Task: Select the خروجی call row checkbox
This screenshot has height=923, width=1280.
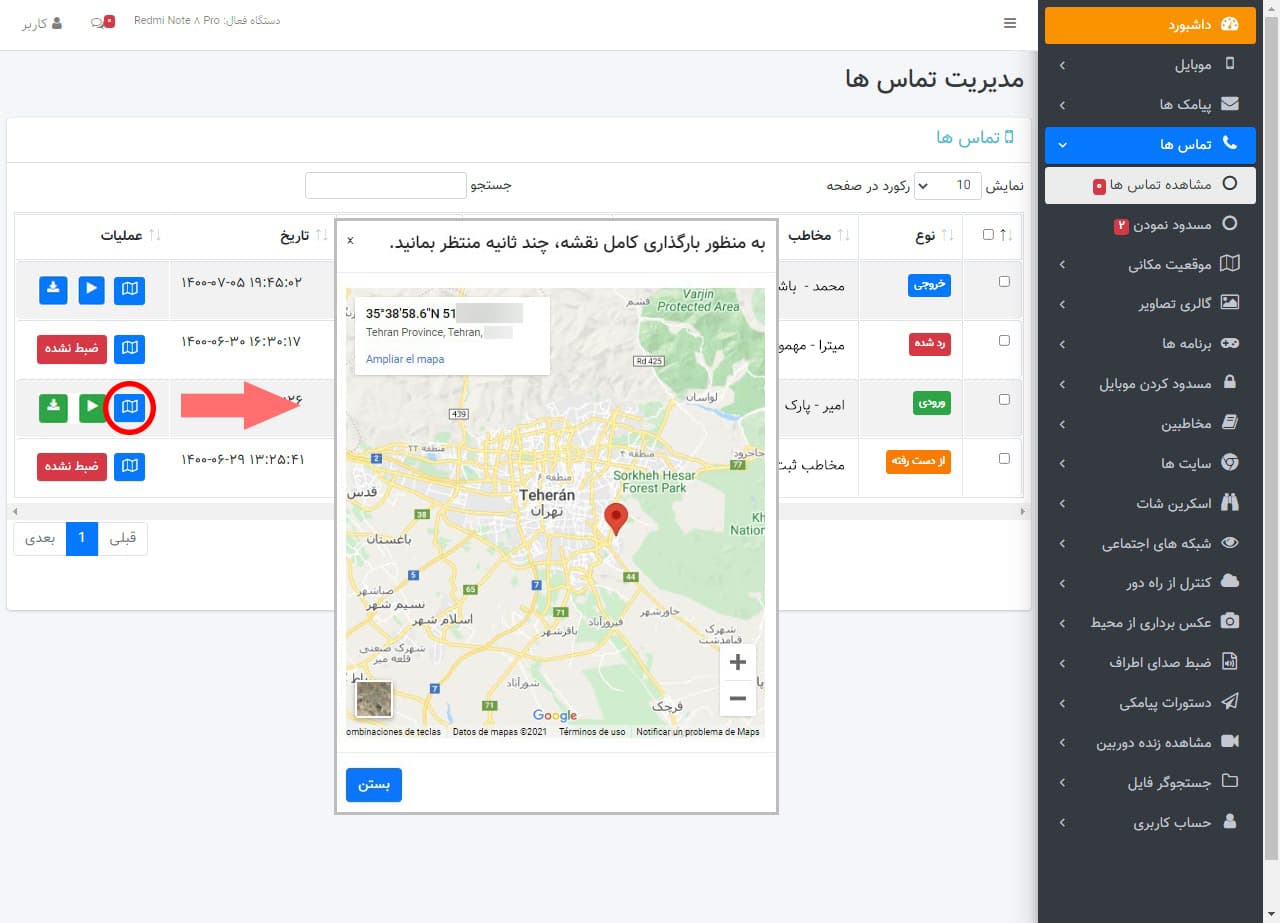Action: coord(1005,282)
